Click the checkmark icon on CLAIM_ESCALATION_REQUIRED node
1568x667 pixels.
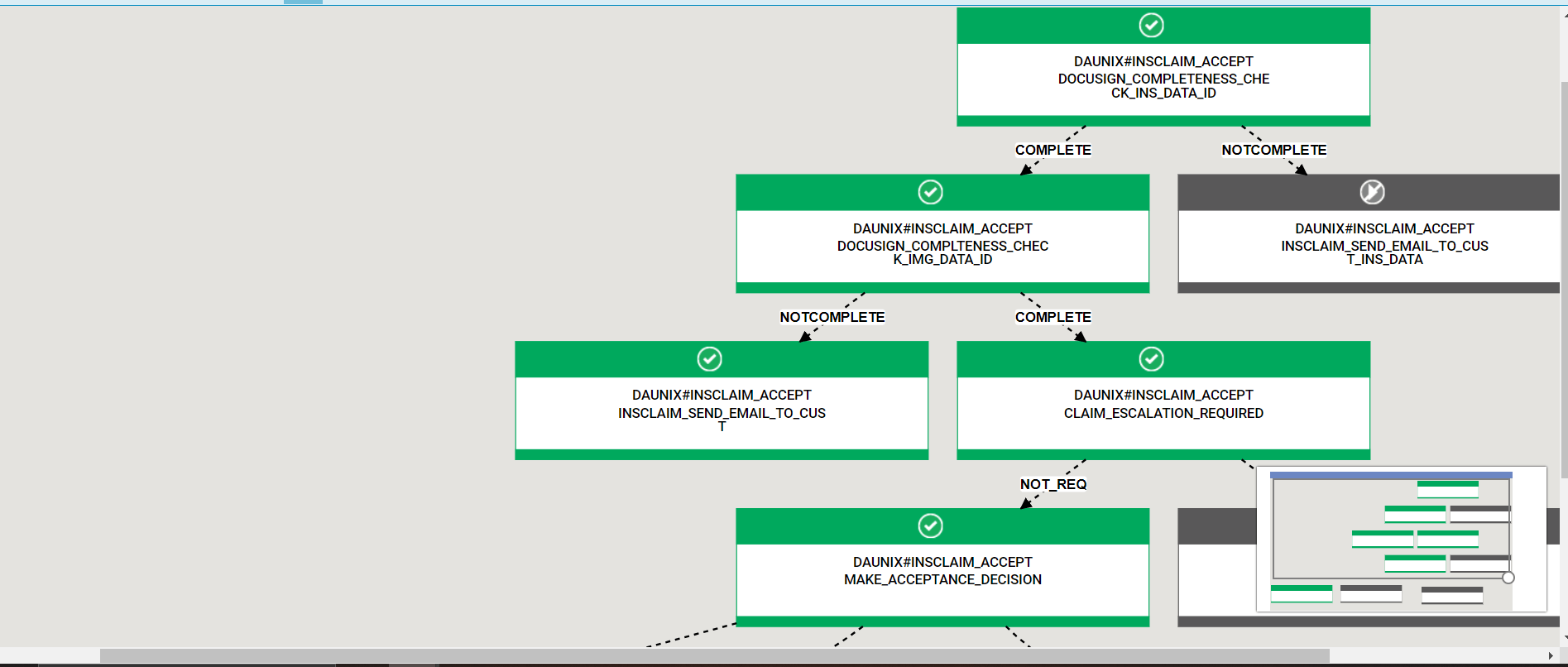point(1151,359)
